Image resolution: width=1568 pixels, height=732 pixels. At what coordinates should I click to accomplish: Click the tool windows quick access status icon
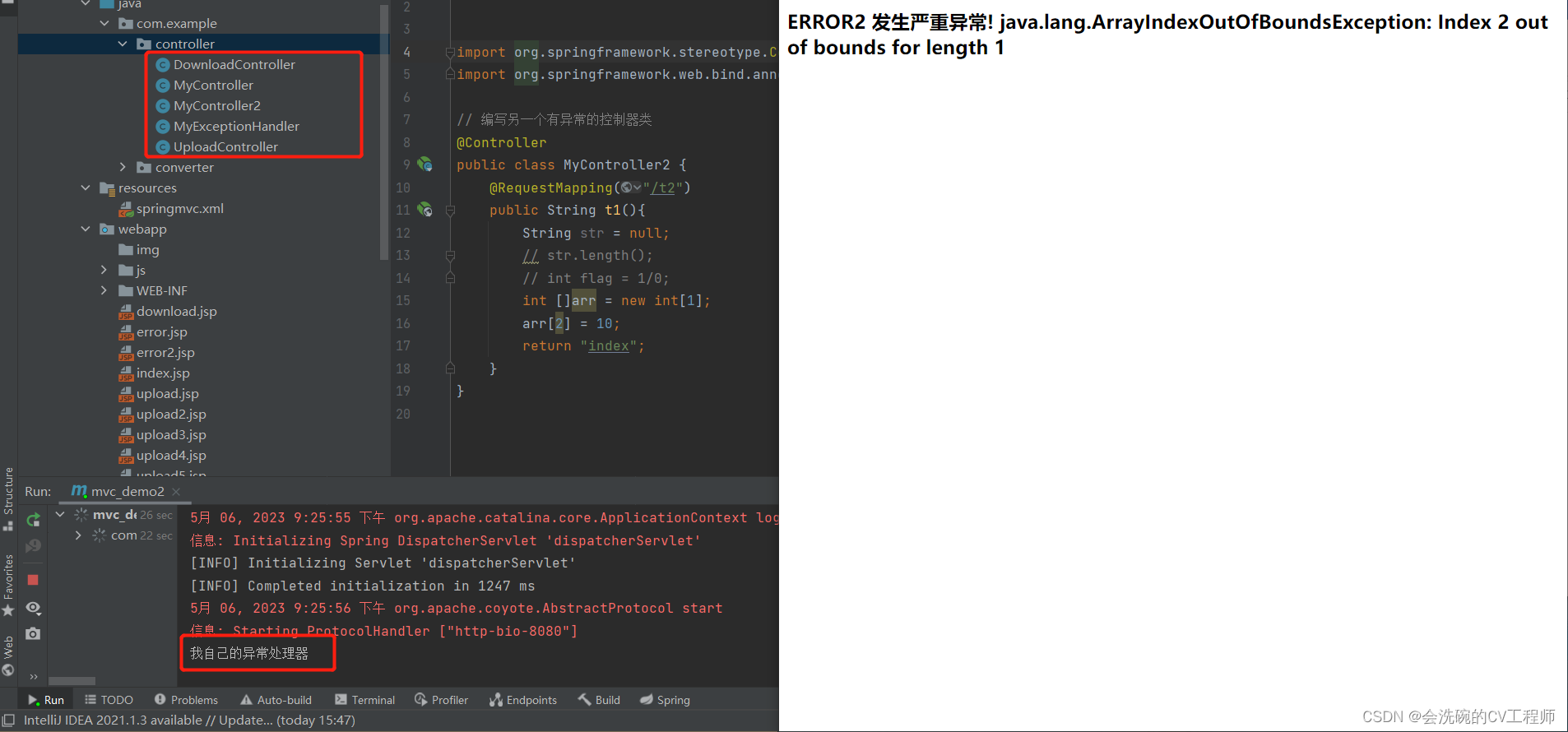[8, 720]
